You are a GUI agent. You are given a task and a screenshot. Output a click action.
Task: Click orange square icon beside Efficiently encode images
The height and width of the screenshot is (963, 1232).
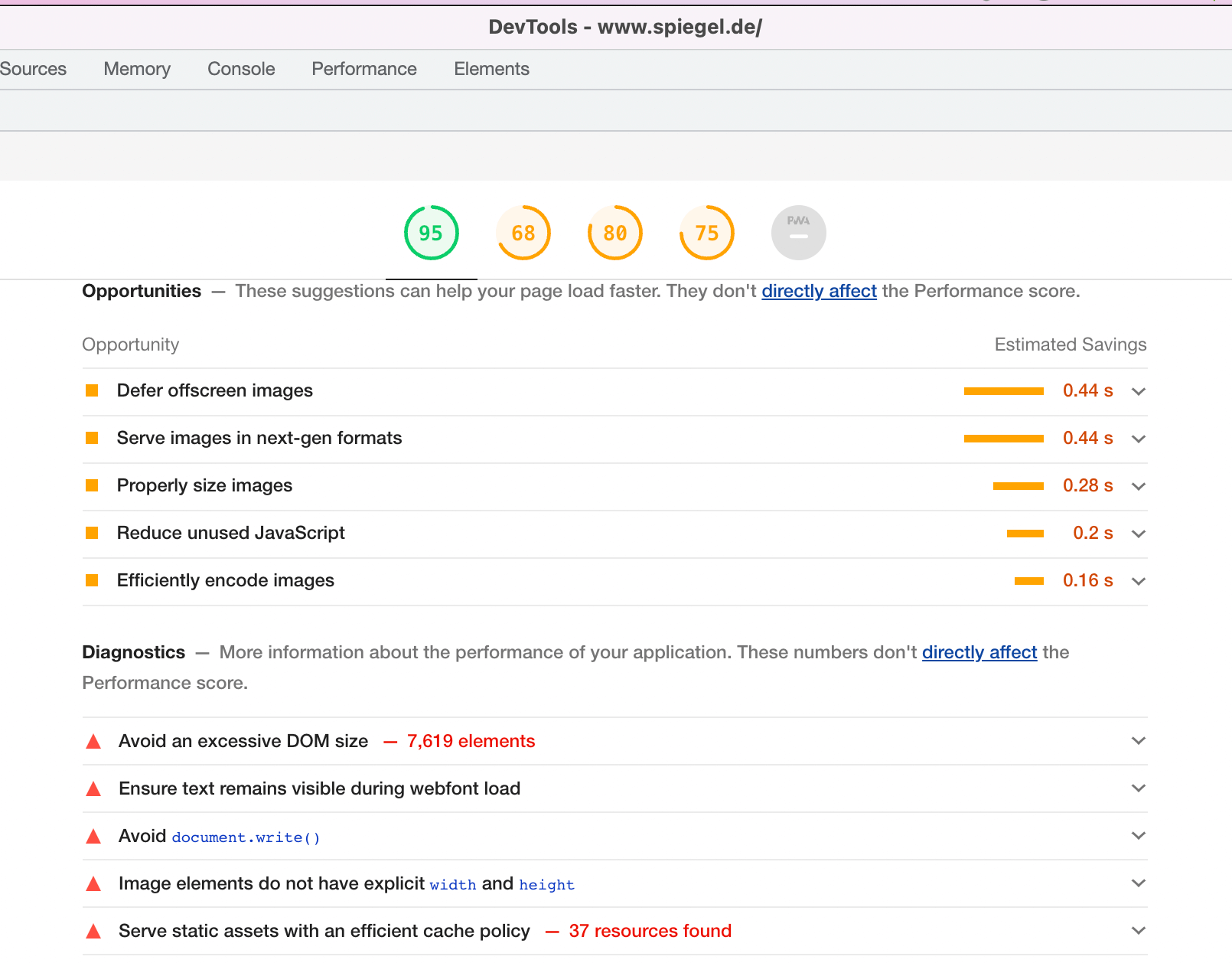pos(92,580)
